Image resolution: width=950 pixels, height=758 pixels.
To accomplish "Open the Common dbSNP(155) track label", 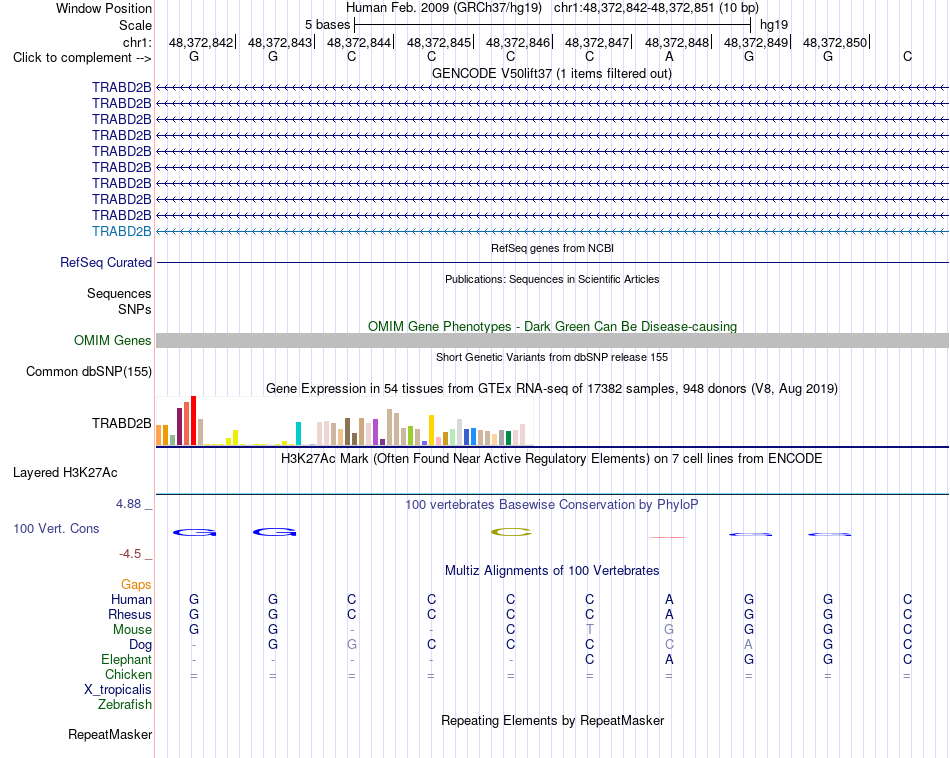I will (x=89, y=371).
